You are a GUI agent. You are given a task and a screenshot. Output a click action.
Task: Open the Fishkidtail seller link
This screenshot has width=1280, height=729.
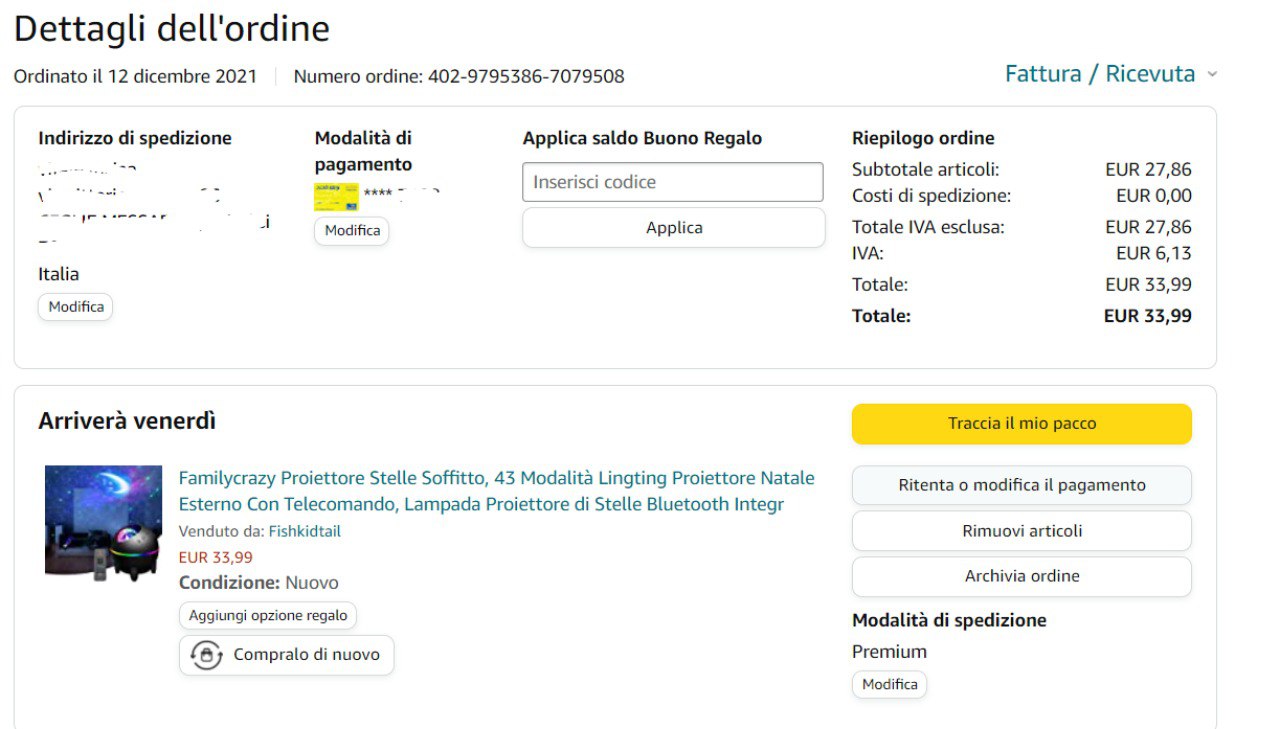[x=305, y=532]
